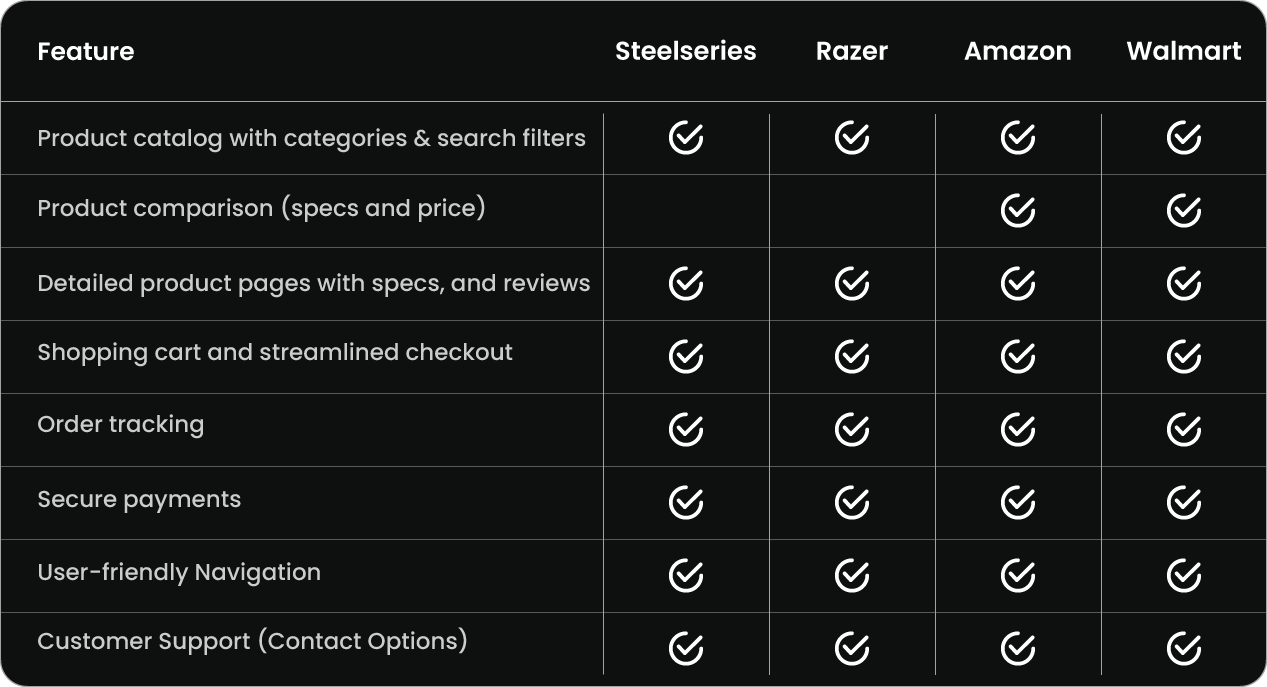Select the Razer column header
The width and height of the screenshot is (1267, 687).
tap(852, 51)
